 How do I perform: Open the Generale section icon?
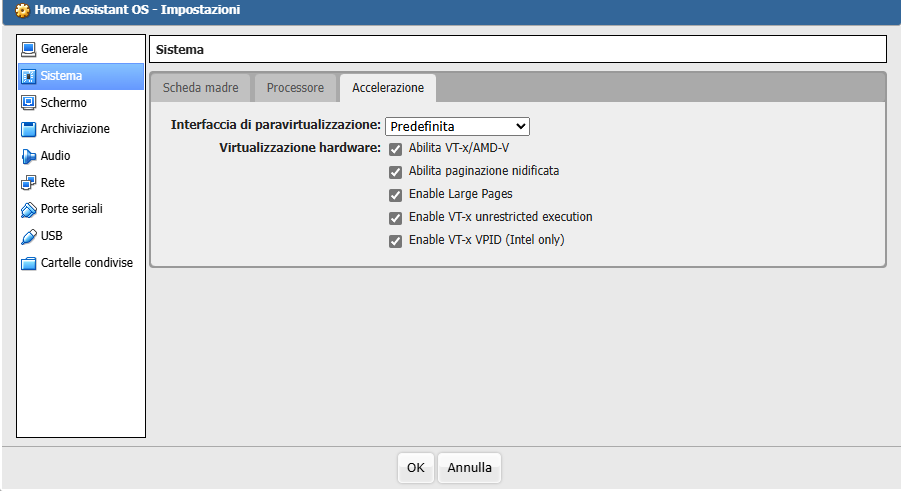coord(28,49)
